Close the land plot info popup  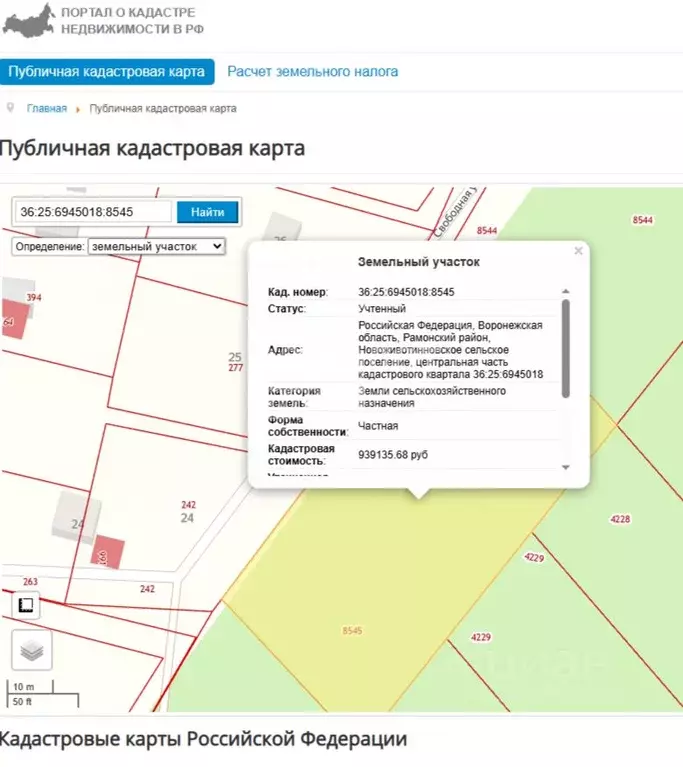click(578, 251)
